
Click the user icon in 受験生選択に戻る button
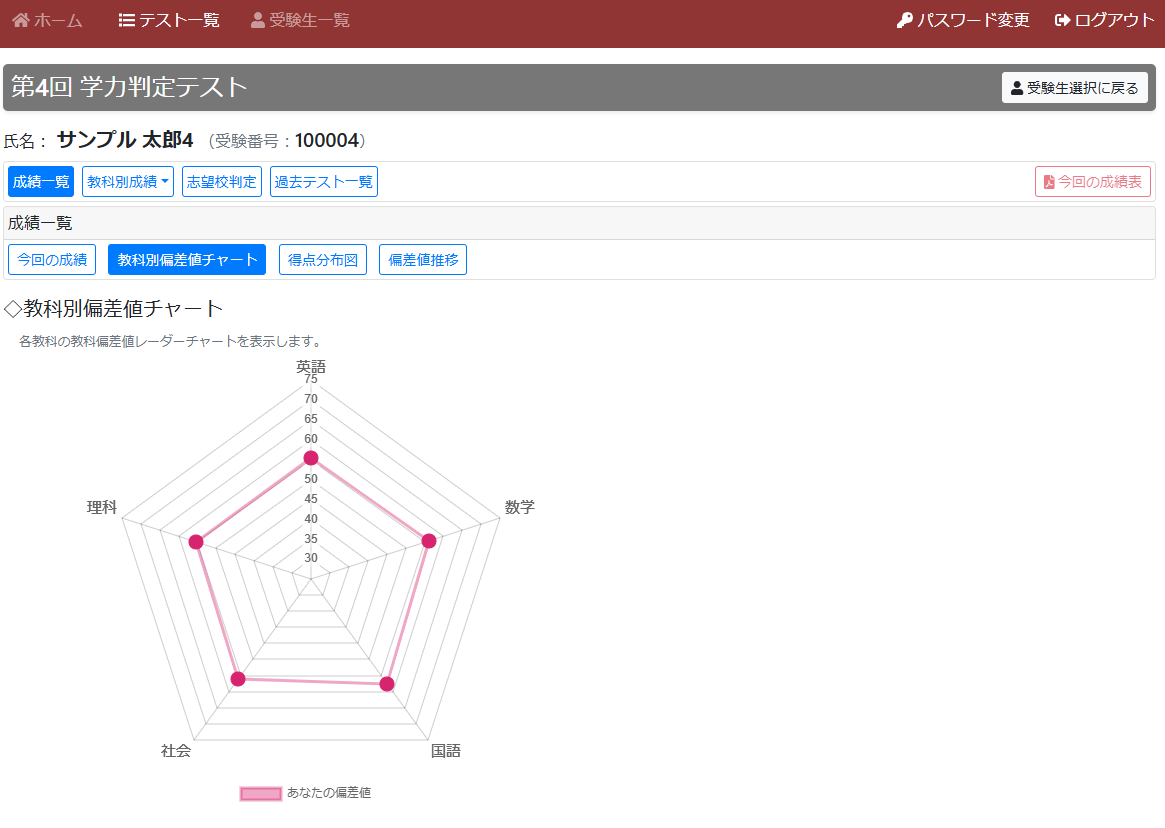1017,88
